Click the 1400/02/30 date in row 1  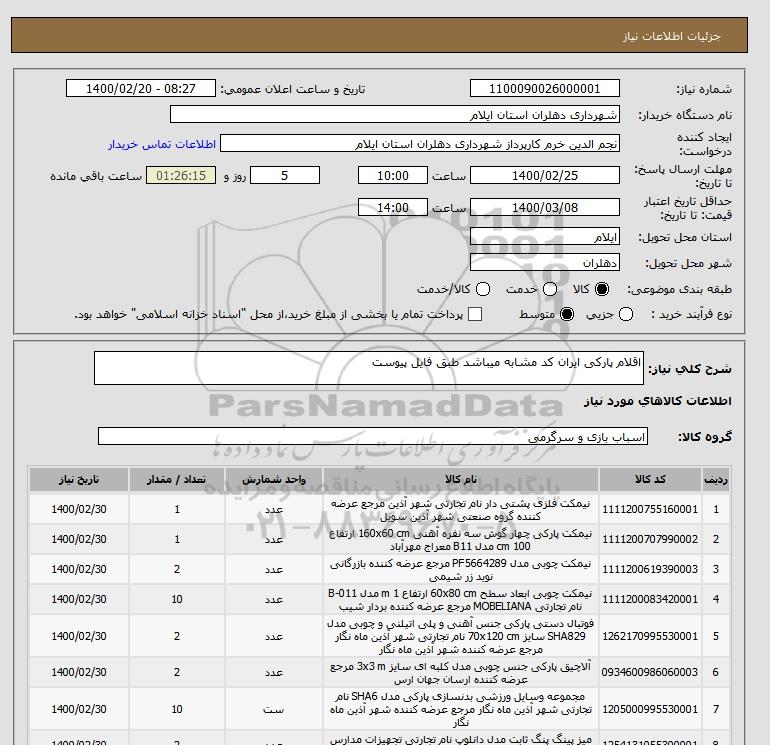coord(79,509)
